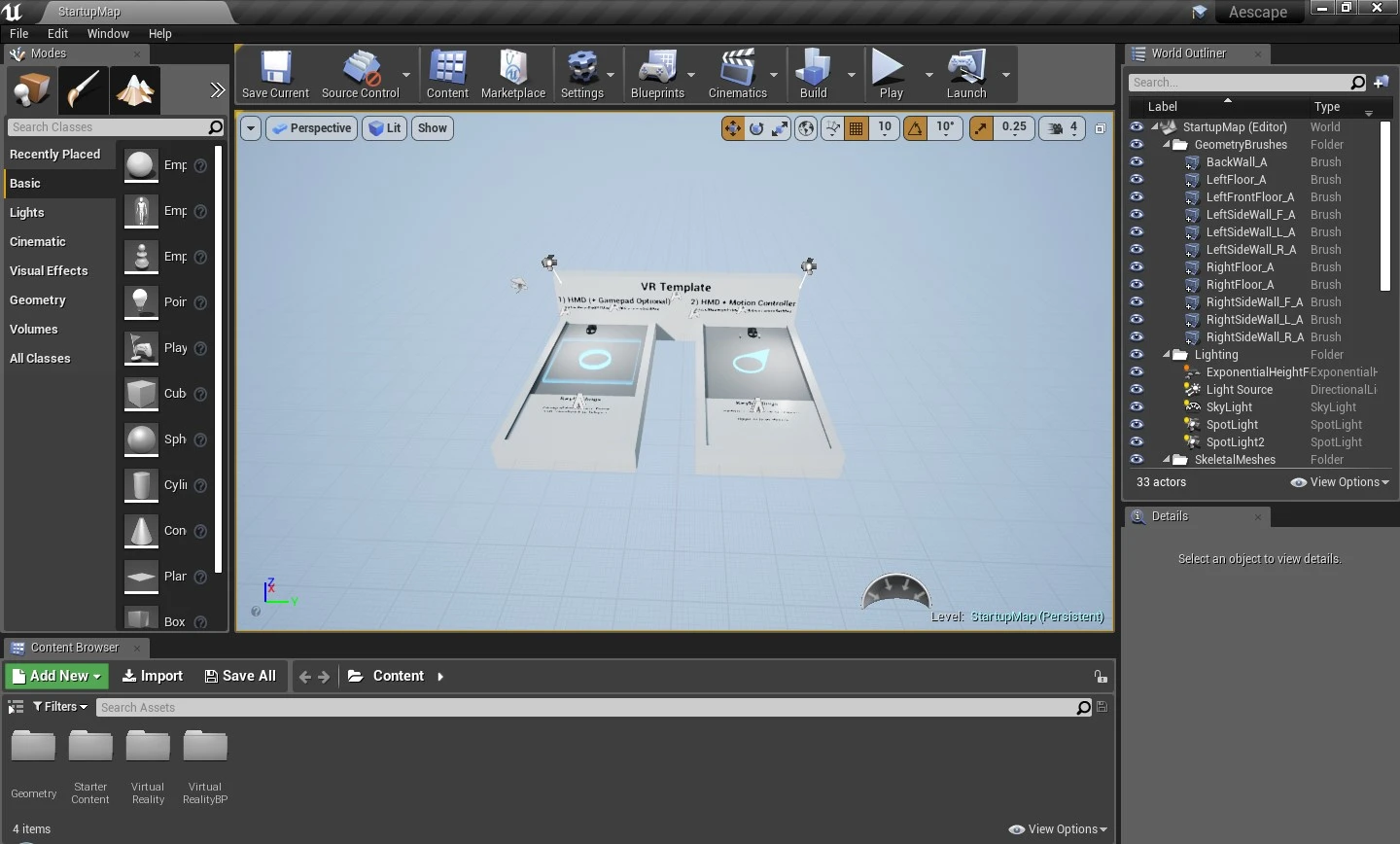Click the Show button in viewport
This screenshot has height=844, width=1400.
pos(433,128)
